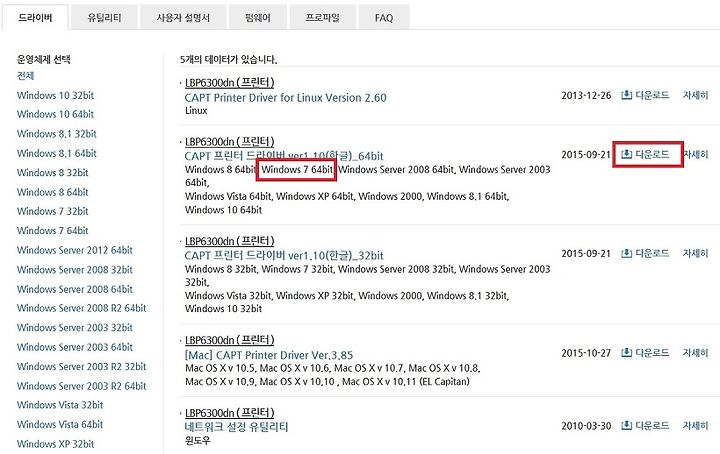Filter by Windows 7 64bit in sidebar
This screenshot has width=720, height=454.
pos(52,231)
